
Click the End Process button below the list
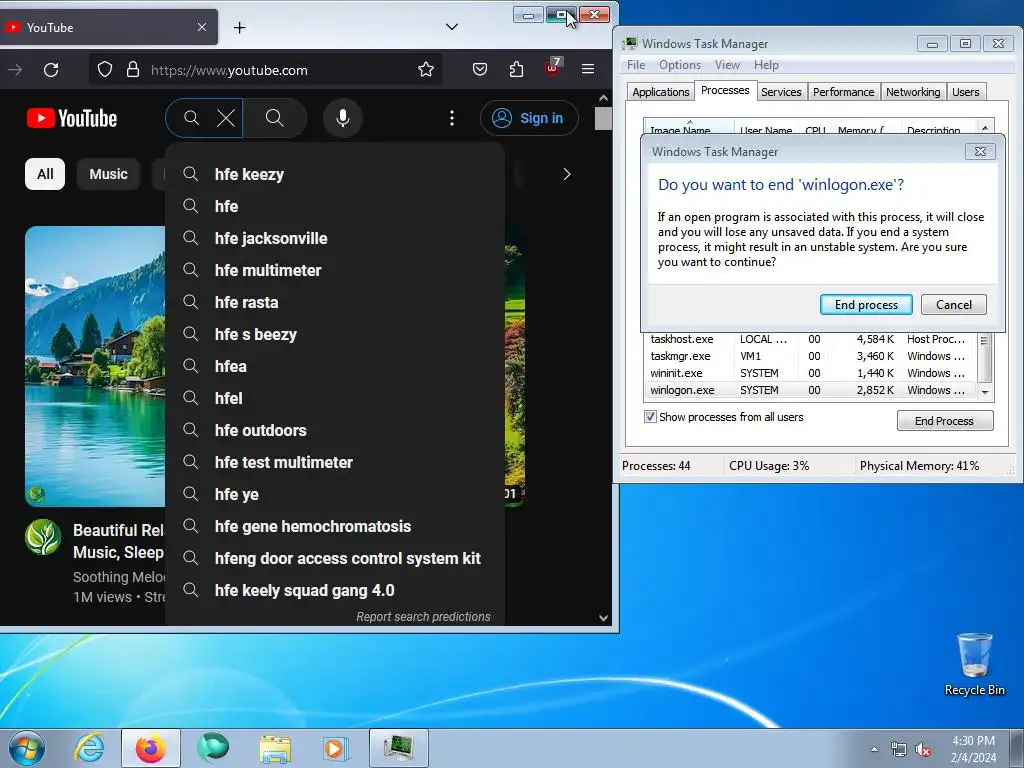945,421
